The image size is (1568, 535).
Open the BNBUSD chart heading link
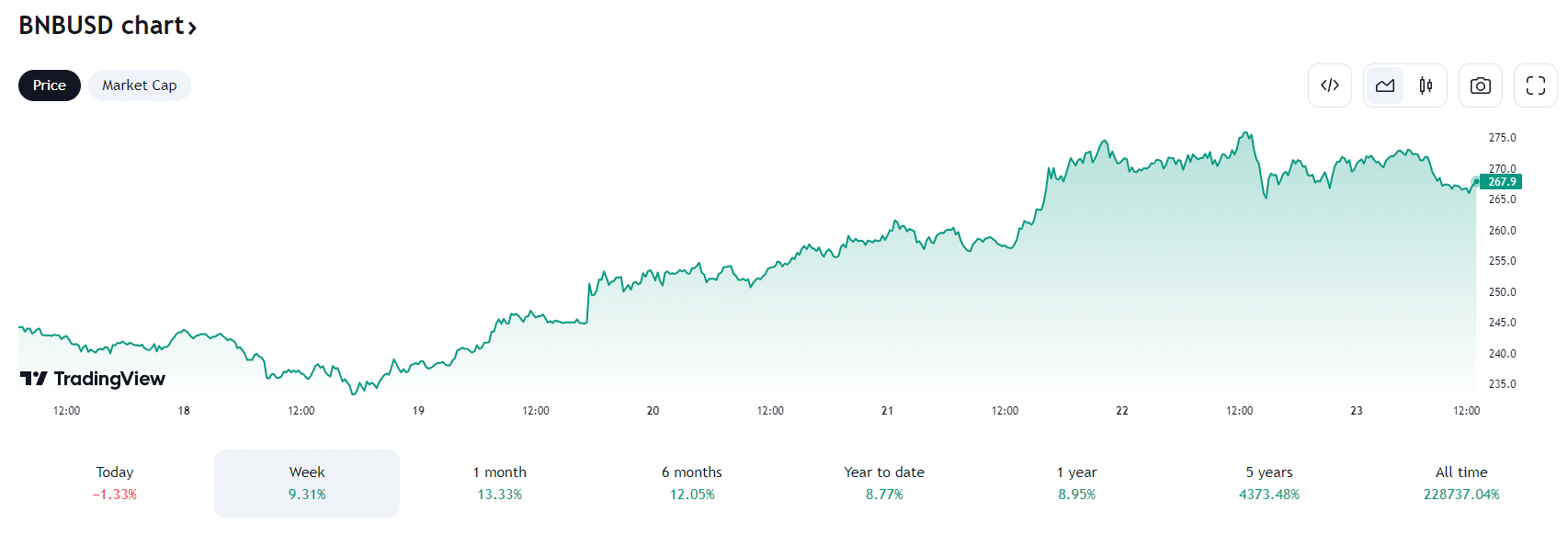(101, 26)
